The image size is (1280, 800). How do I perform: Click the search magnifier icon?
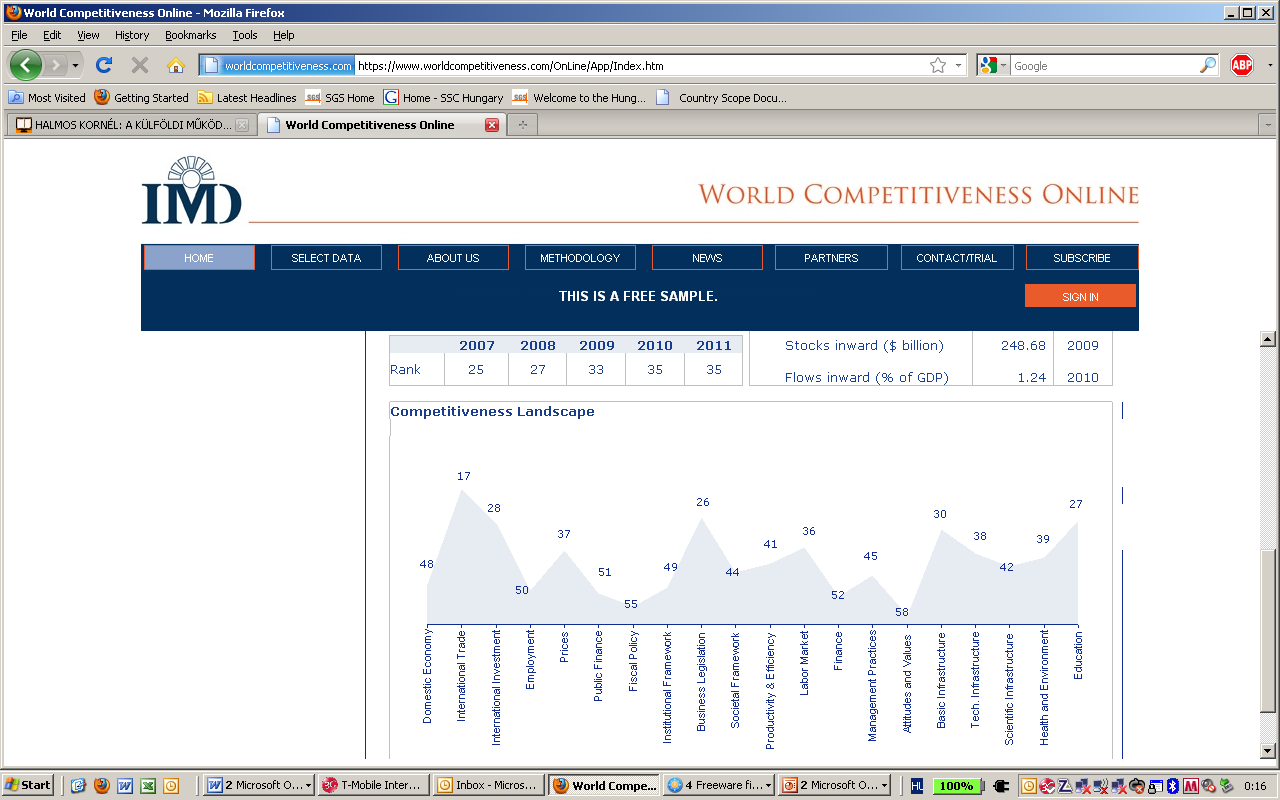tap(1208, 65)
